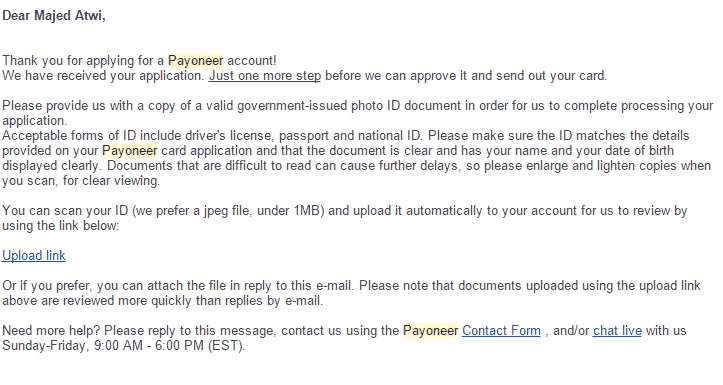
Task: Click the 'Need more help?' text
Action: coord(51,331)
